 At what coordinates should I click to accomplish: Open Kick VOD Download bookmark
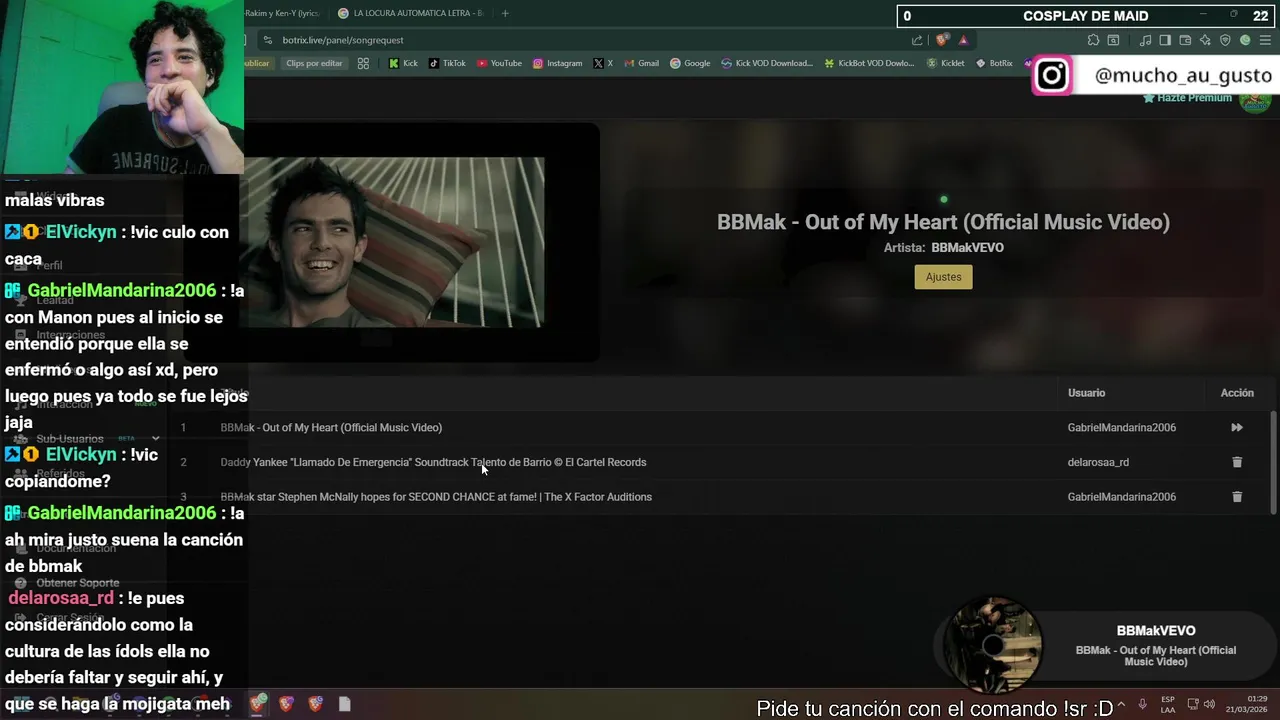pos(767,63)
